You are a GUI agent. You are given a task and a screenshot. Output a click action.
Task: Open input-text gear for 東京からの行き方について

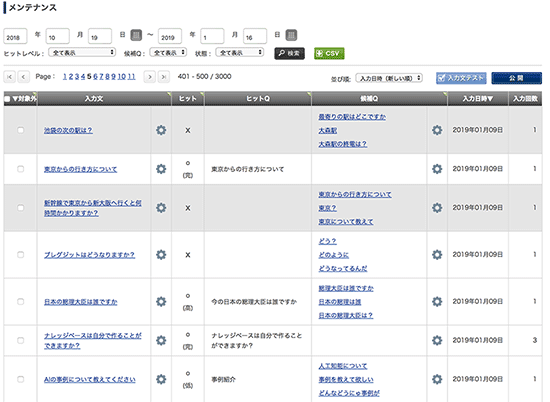coord(161,169)
